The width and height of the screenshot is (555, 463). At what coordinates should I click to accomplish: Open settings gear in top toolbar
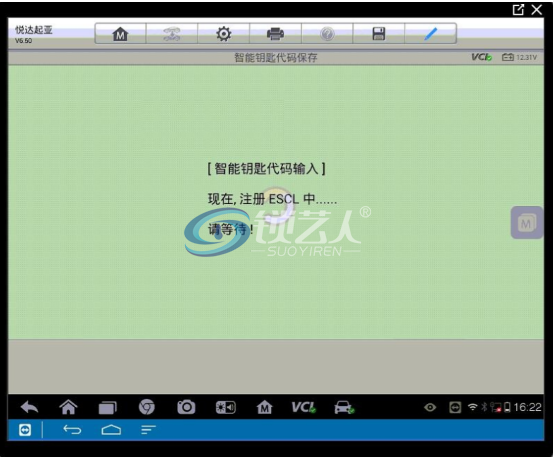pos(223,34)
